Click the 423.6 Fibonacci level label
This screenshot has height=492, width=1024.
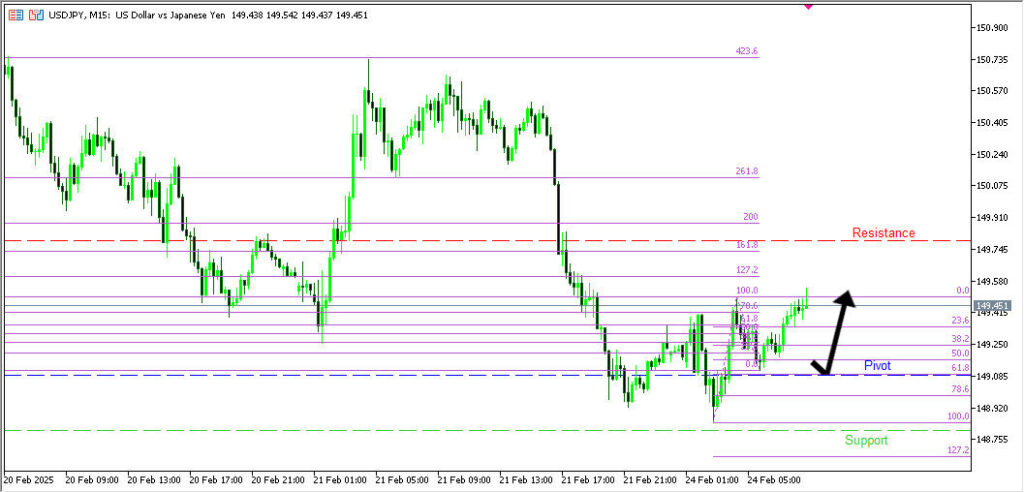(747, 51)
